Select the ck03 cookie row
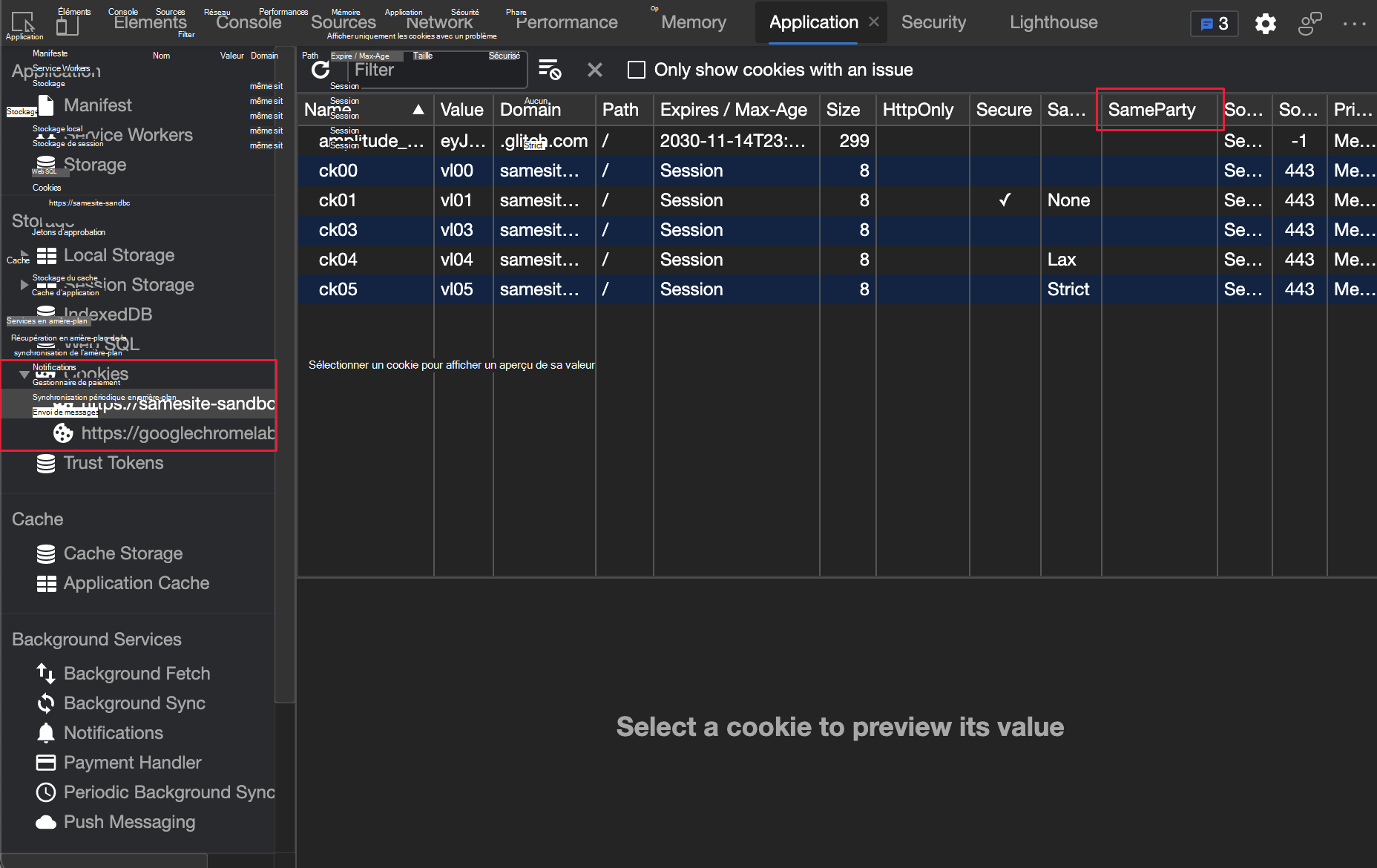Viewport: 1377px width, 868px height. pos(837,230)
